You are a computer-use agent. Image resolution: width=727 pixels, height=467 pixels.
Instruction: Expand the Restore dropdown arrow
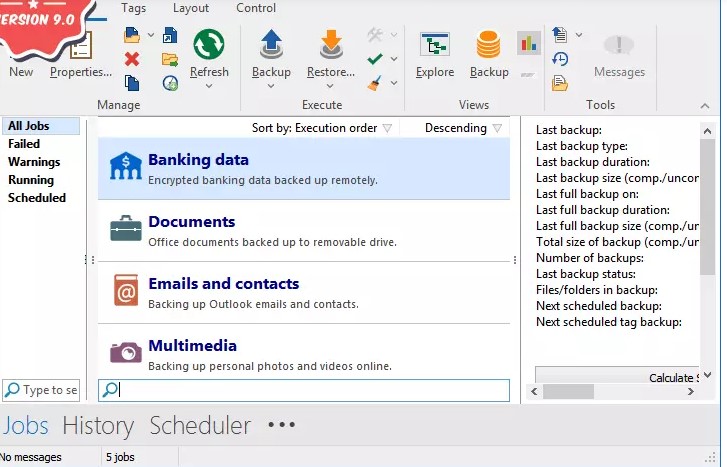point(330,86)
